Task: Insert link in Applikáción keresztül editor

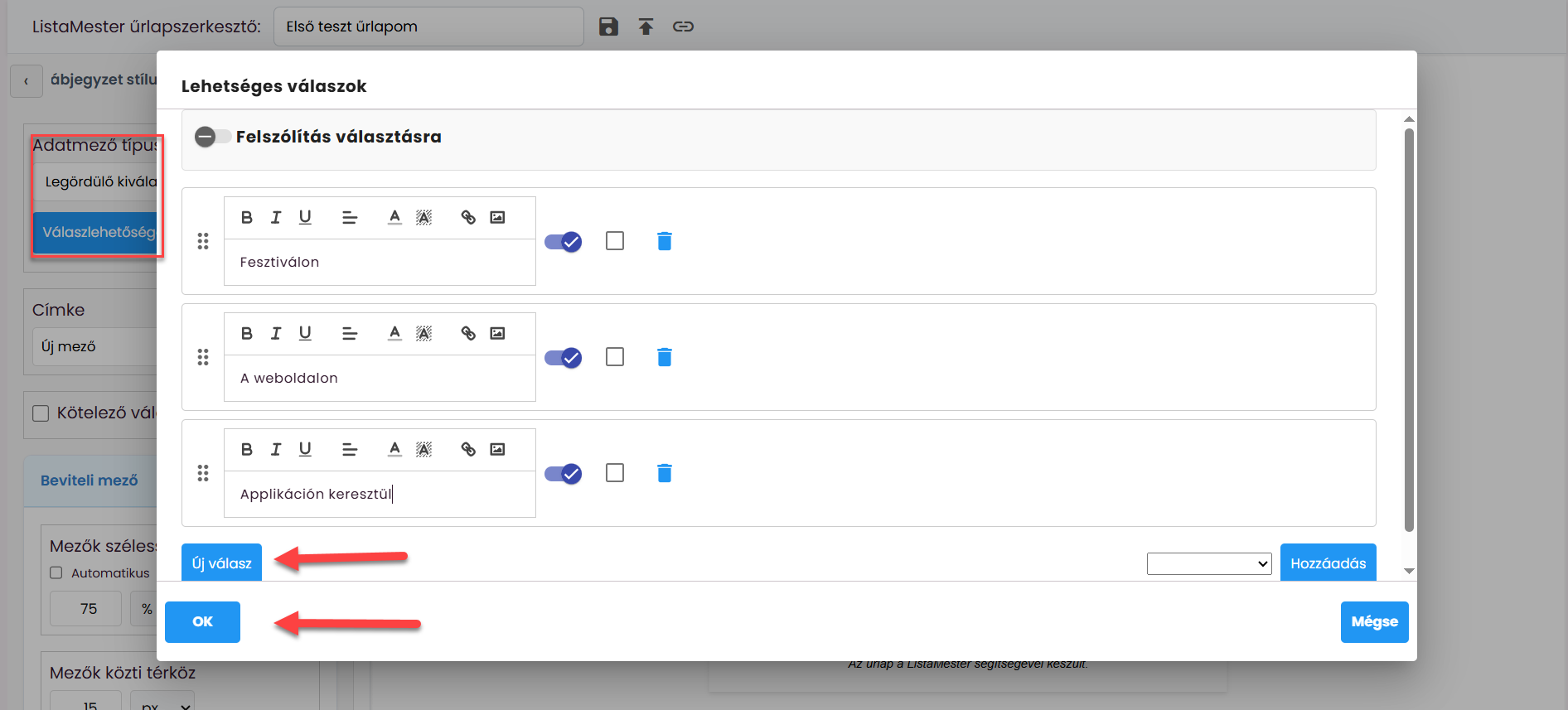Action: tap(468, 449)
